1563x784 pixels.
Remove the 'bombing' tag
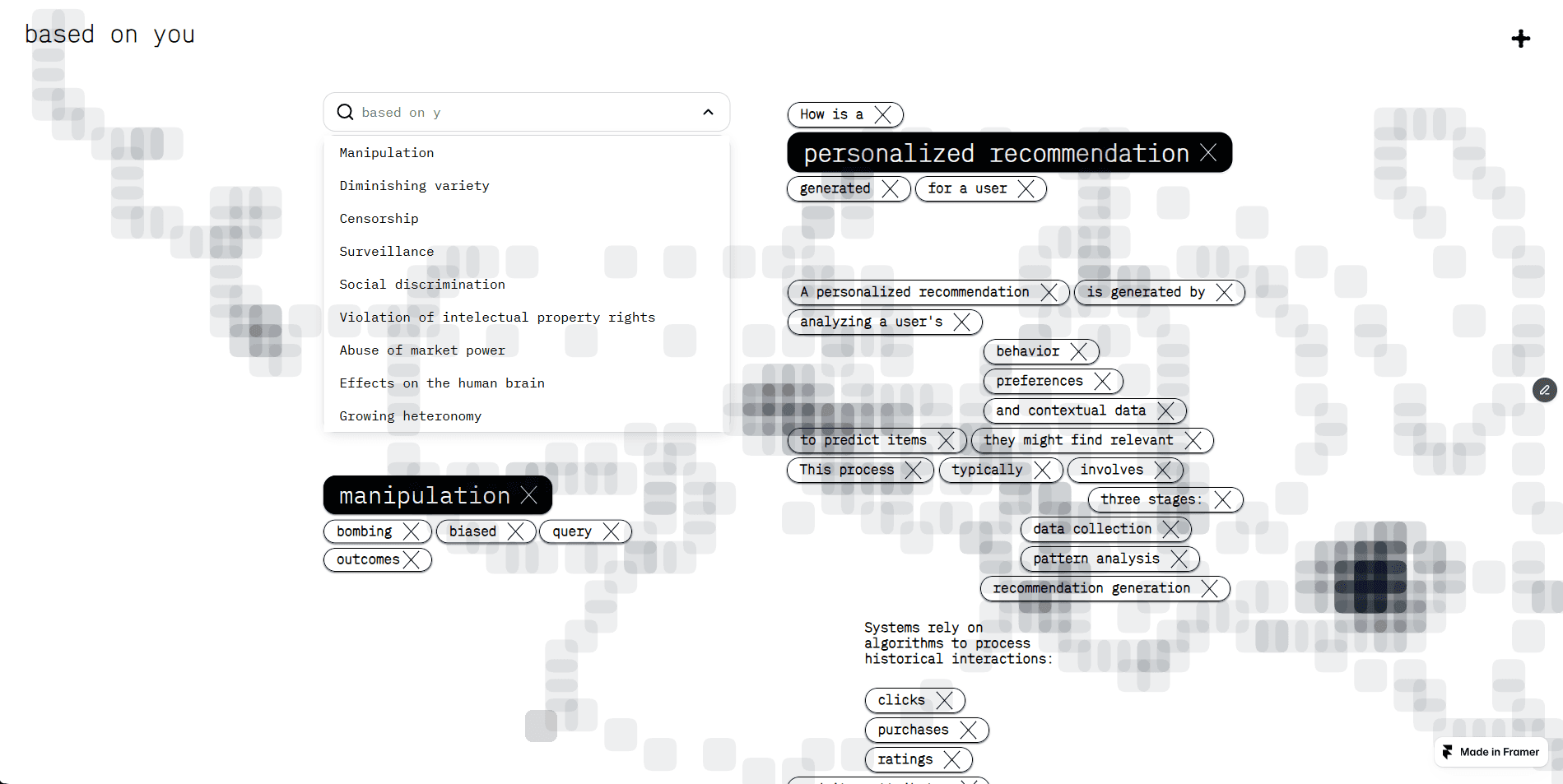412,531
